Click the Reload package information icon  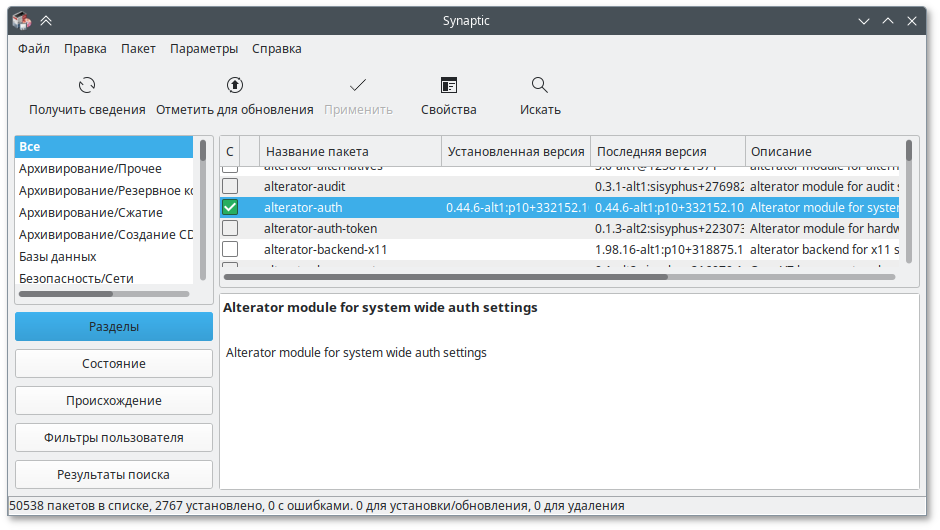click(87, 86)
